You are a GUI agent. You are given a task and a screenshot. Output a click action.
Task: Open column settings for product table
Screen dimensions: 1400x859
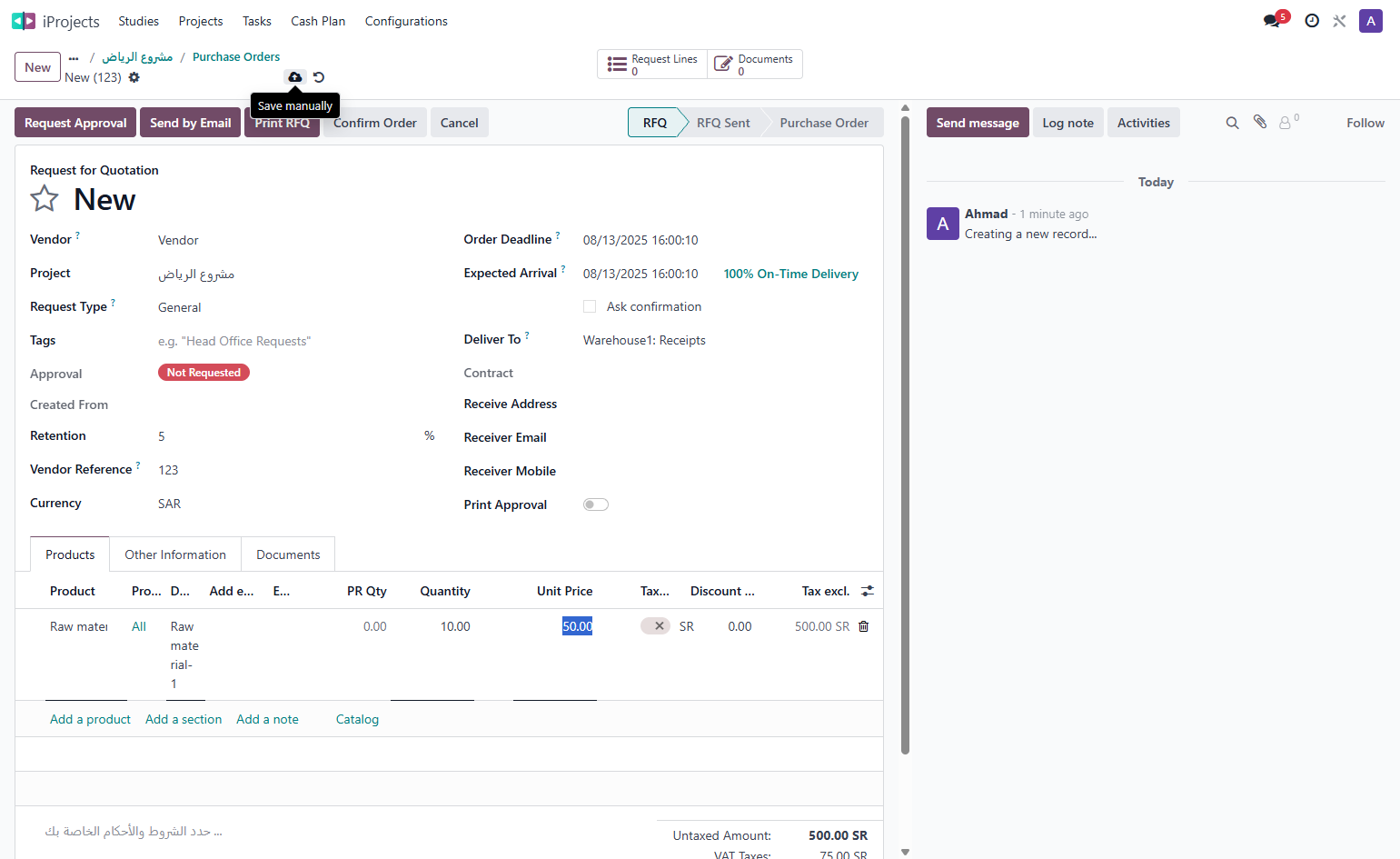click(x=868, y=591)
